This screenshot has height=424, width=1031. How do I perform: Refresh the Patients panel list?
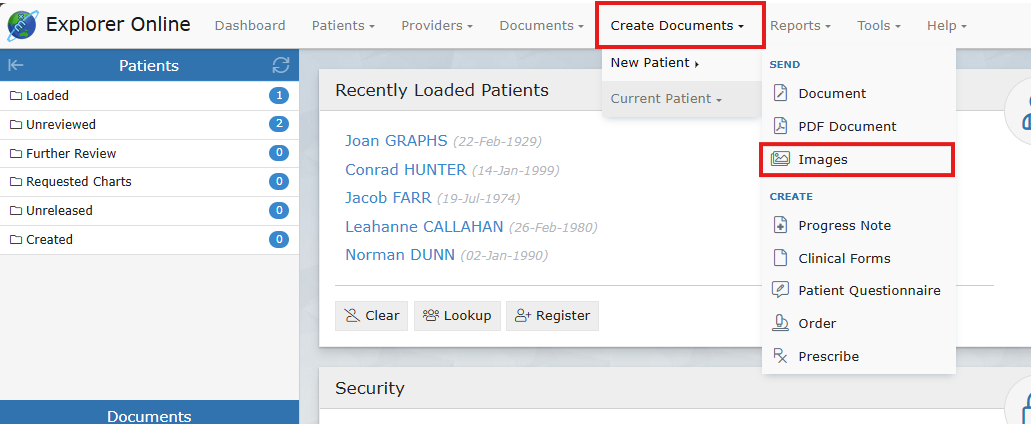pyautogui.click(x=281, y=66)
